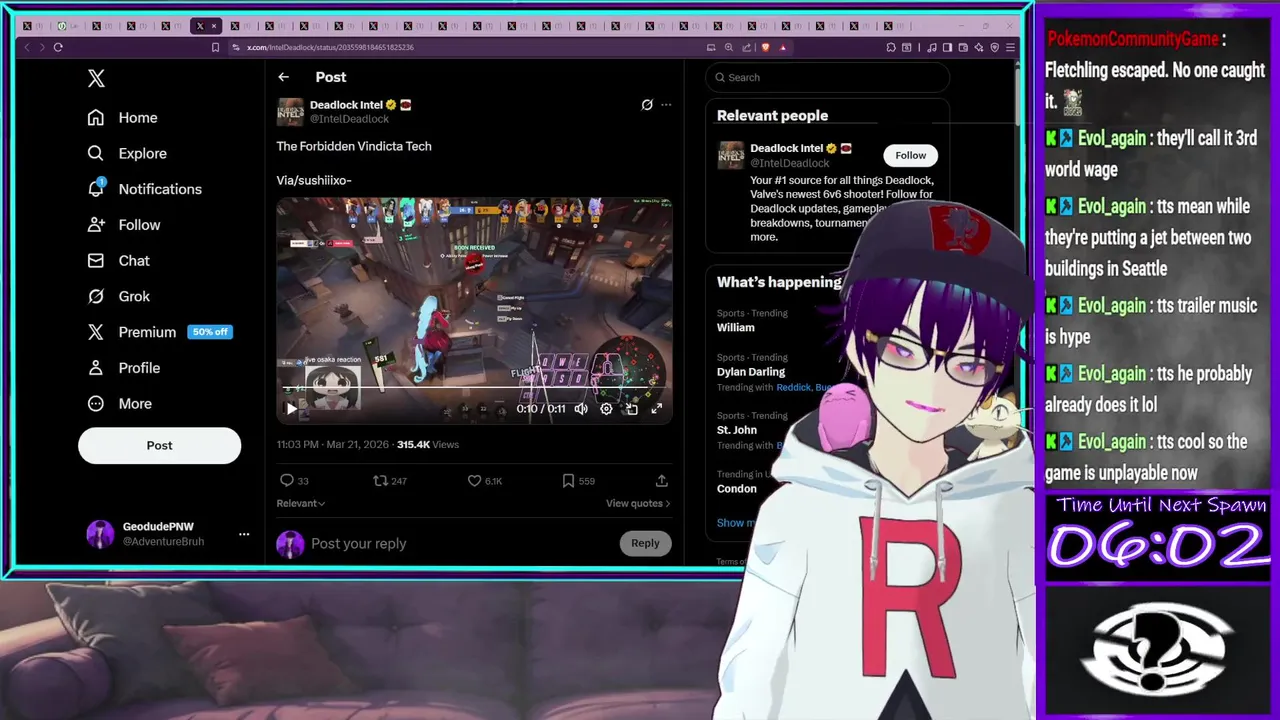Open the Follow sidebar item
The image size is (1280, 720).
click(124, 225)
